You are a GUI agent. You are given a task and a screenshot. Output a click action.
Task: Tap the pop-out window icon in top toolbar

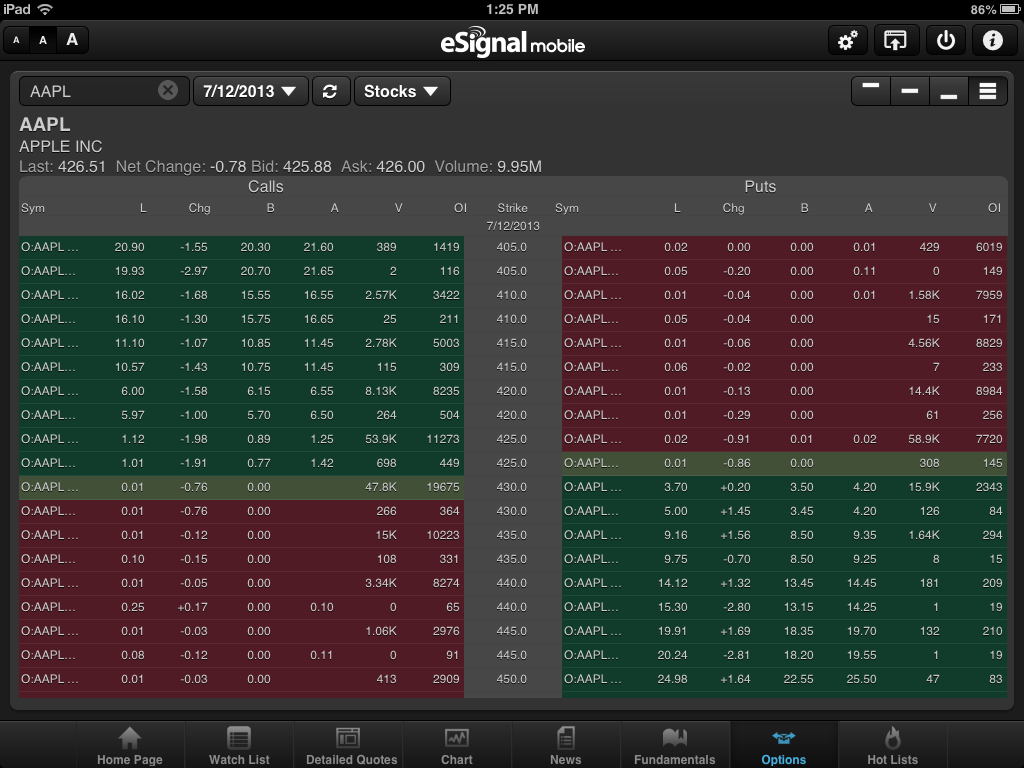(x=896, y=40)
